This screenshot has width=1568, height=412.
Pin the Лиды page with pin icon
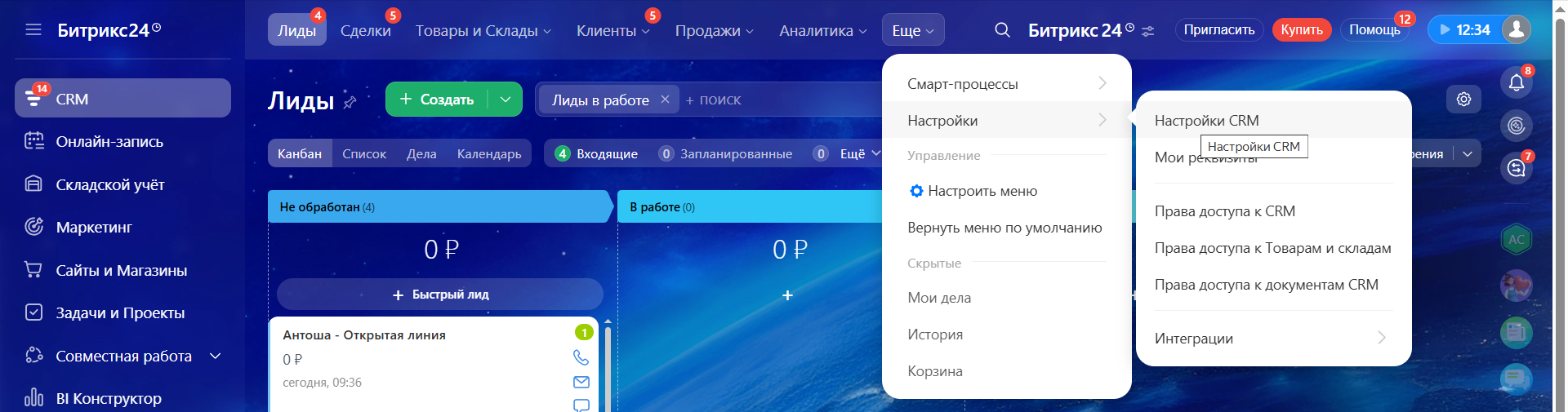pos(350,102)
